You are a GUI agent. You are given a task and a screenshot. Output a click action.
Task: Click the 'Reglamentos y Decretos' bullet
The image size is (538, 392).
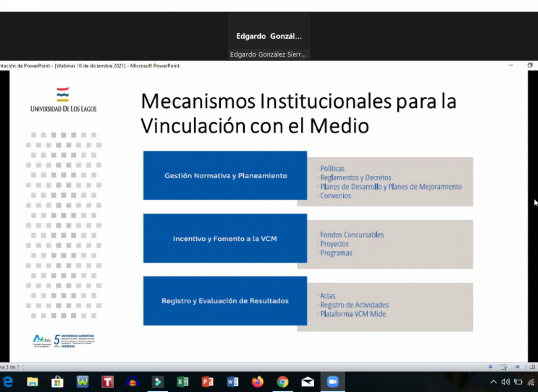point(355,177)
